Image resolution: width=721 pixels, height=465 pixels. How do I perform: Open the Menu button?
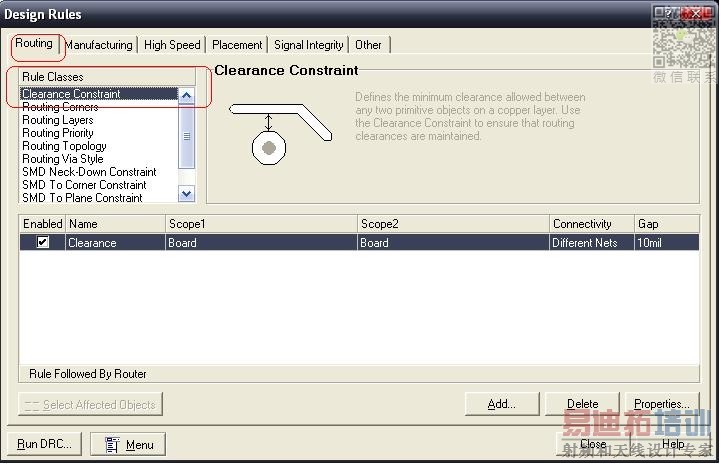click(128, 444)
